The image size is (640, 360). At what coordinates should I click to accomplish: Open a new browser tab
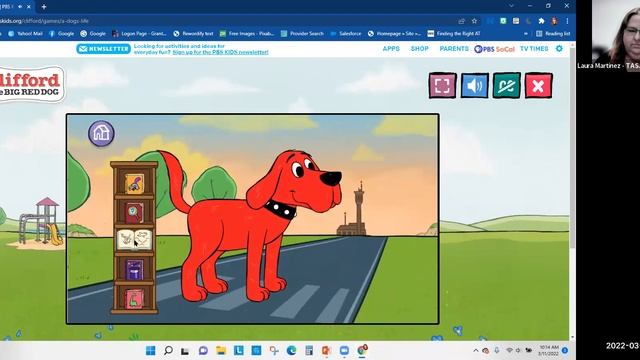(x=44, y=7)
